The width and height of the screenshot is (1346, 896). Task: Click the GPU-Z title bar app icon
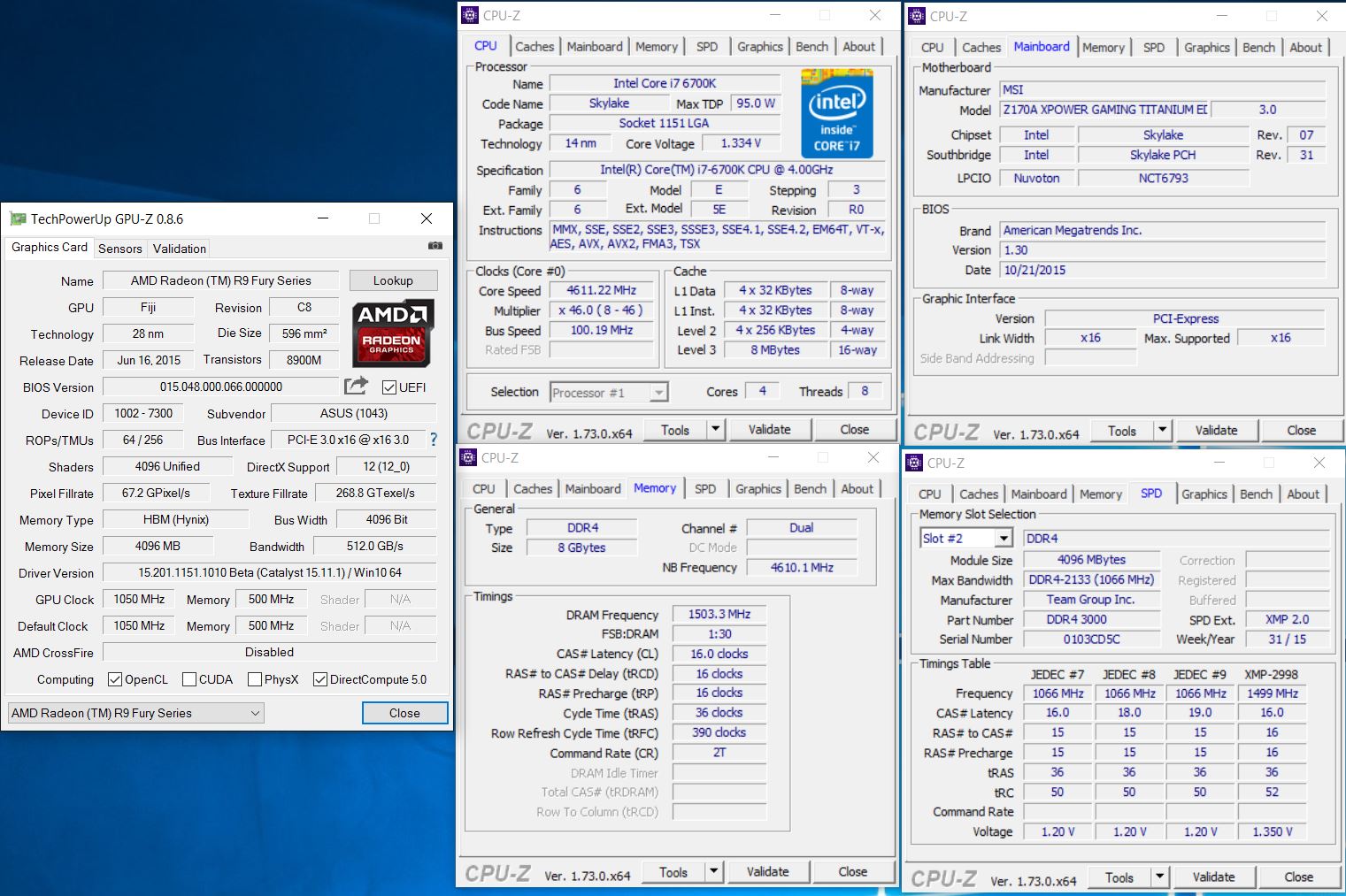(18, 218)
